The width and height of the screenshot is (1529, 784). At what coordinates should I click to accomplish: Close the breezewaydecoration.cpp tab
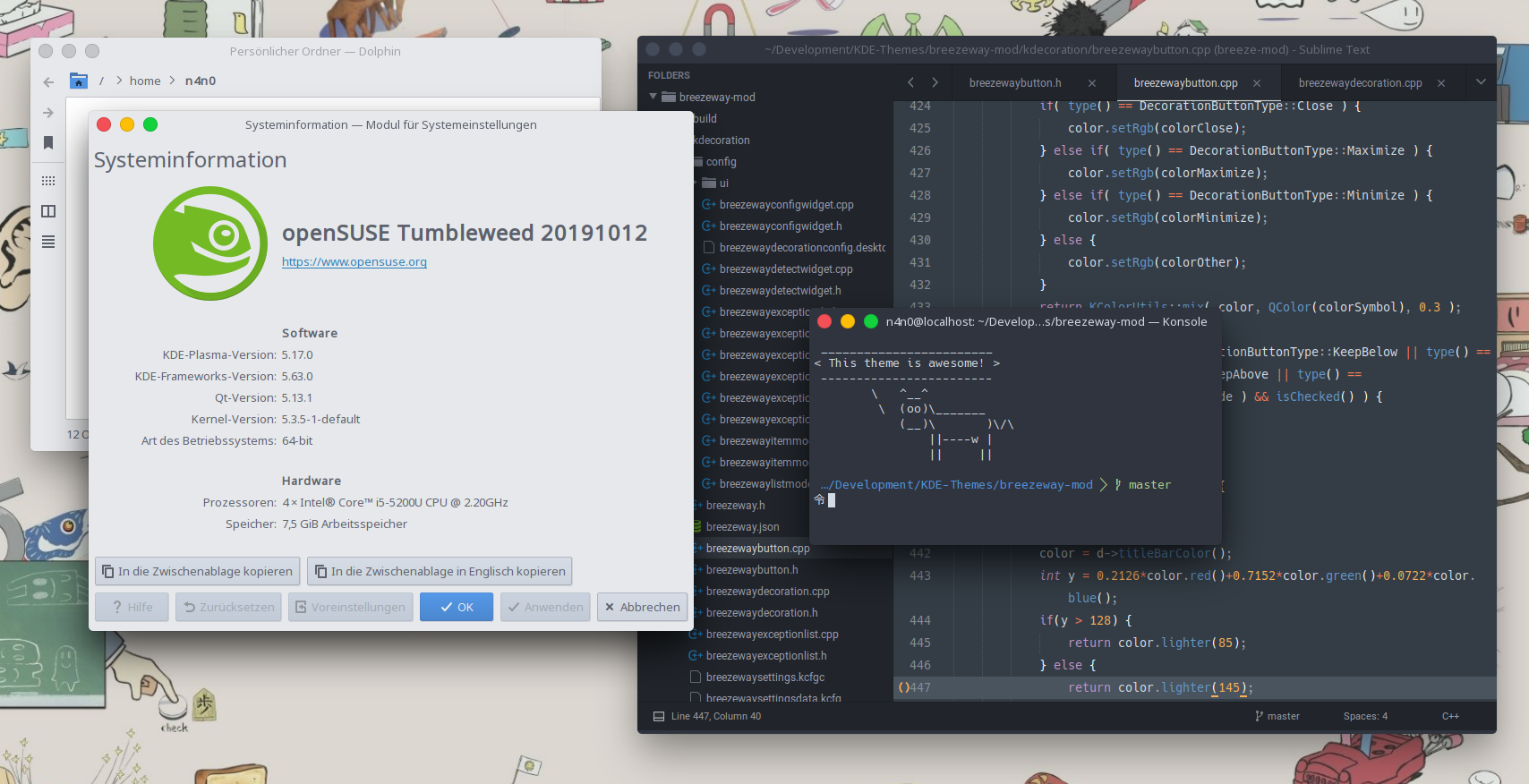click(1441, 83)
